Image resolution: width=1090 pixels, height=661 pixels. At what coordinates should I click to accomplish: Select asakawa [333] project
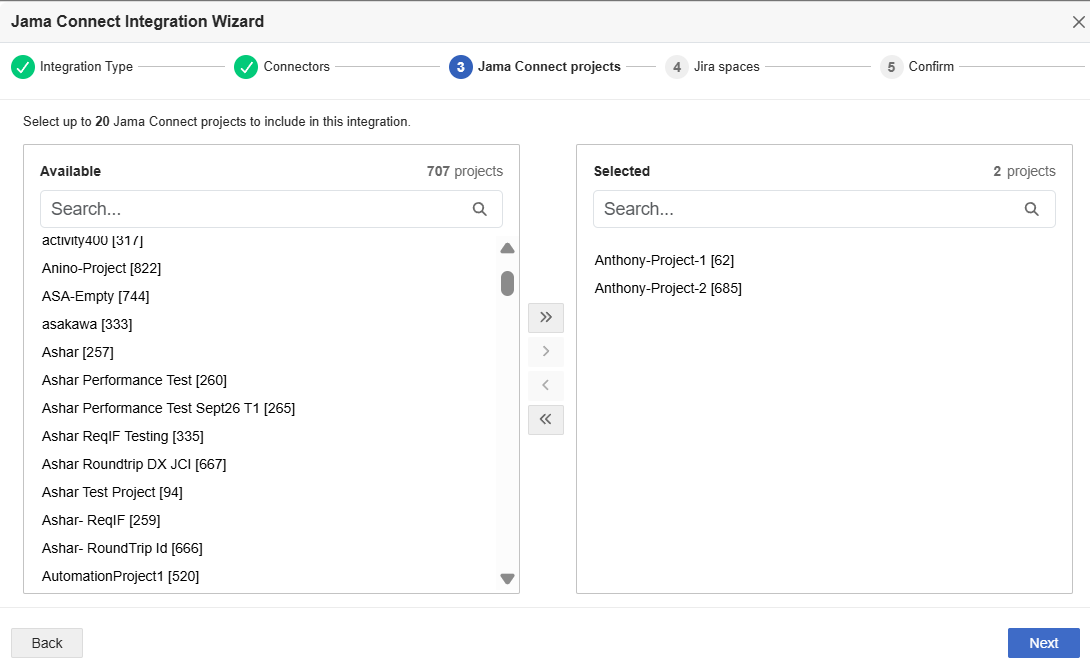87,324
